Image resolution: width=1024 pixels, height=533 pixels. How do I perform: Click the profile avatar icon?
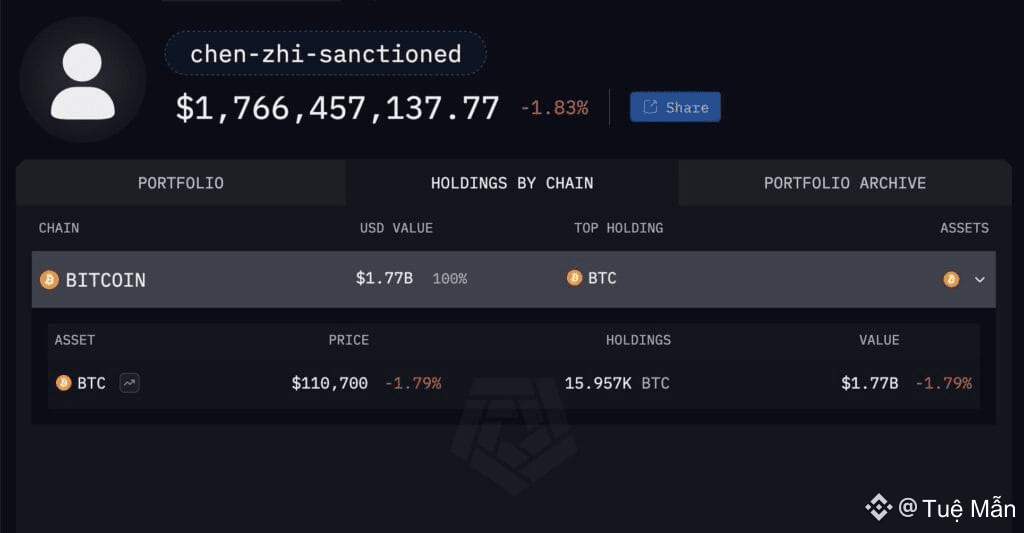83,80
